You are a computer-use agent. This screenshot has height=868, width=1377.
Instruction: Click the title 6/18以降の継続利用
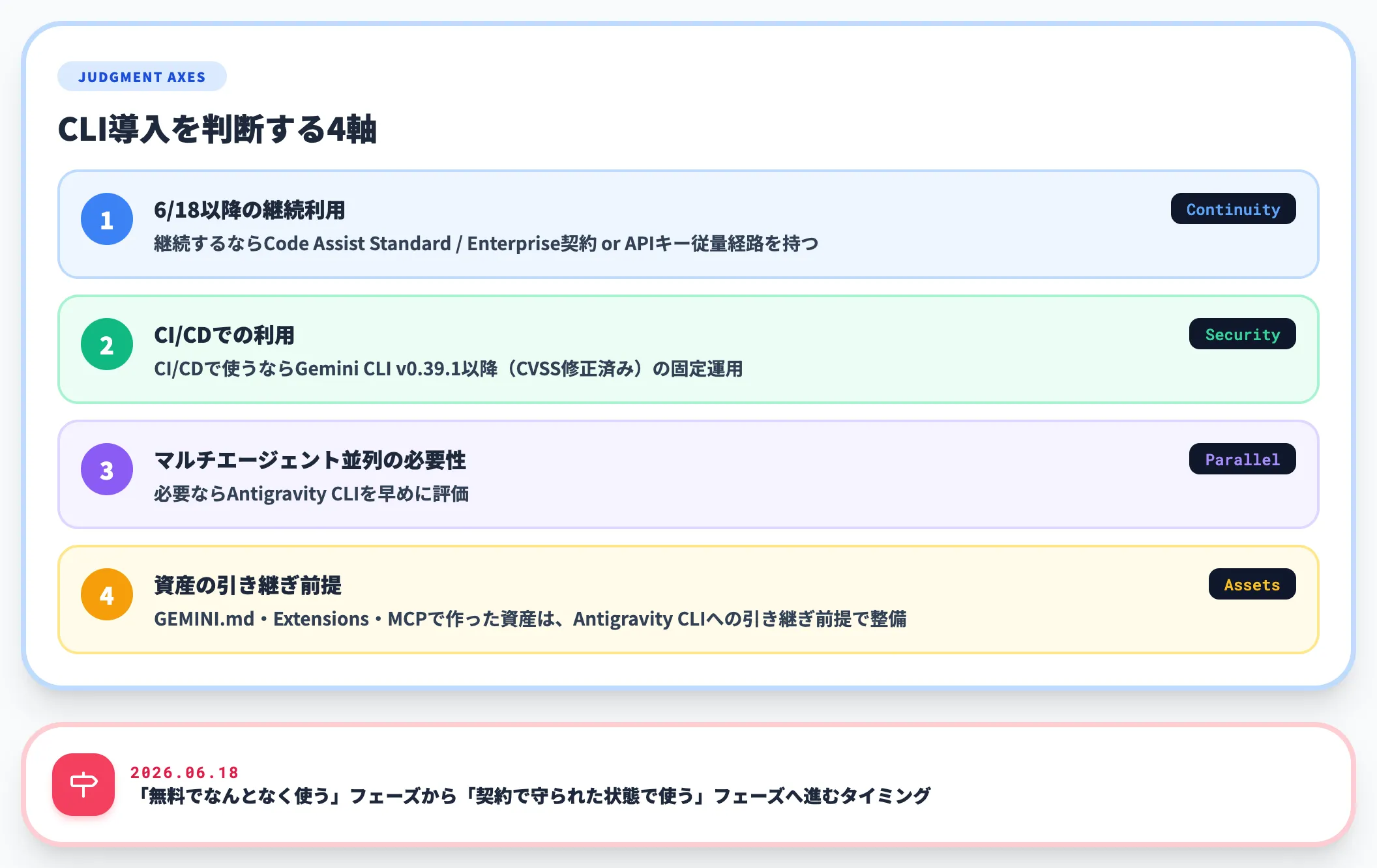pyautogui.click(x=250, y=210)
